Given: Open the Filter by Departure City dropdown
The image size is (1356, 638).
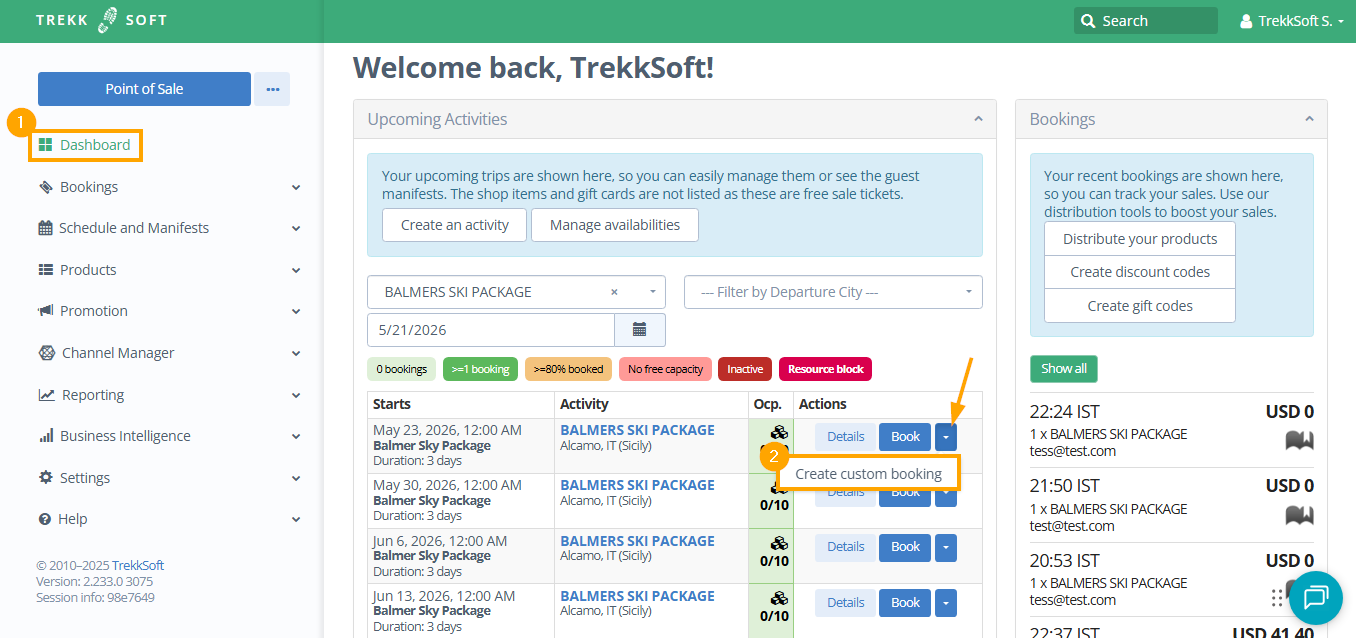Looking at the screenshot, I should point(833,292).
